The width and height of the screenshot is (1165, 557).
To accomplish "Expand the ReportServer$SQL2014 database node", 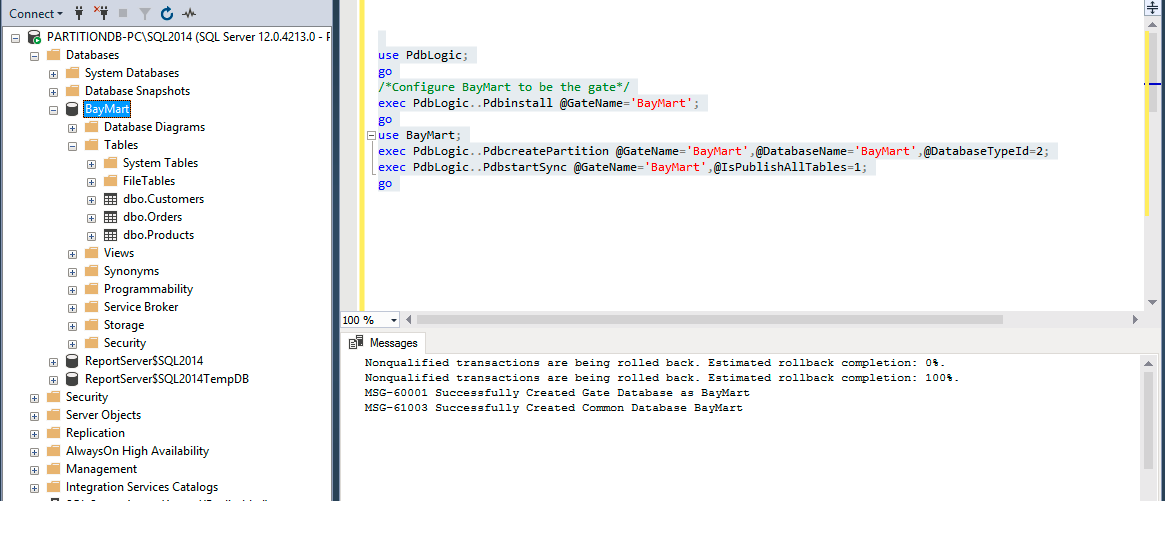I will click(x=53, y=362).
